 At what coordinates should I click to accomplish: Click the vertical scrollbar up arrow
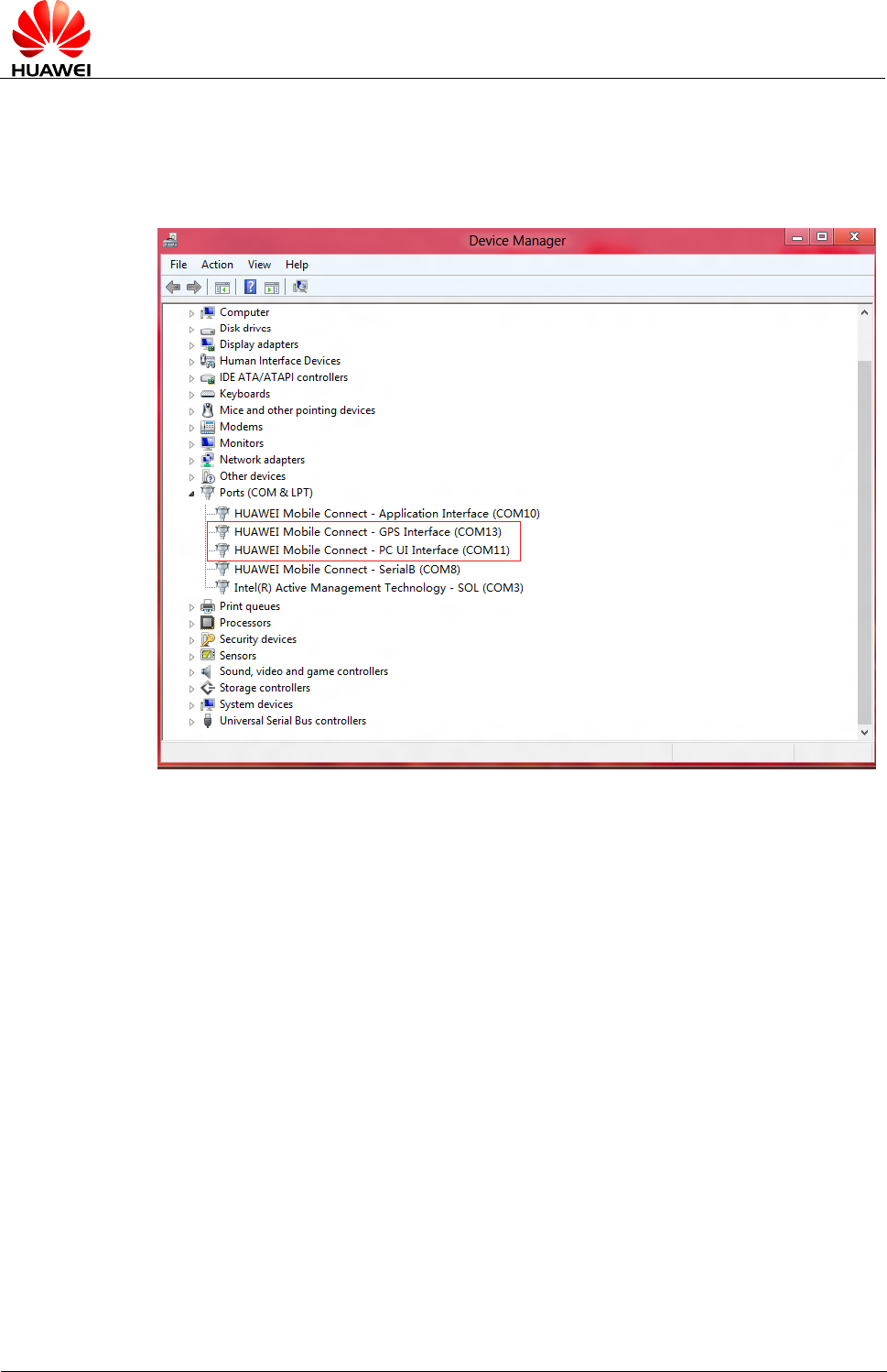(x=864, y=312)
